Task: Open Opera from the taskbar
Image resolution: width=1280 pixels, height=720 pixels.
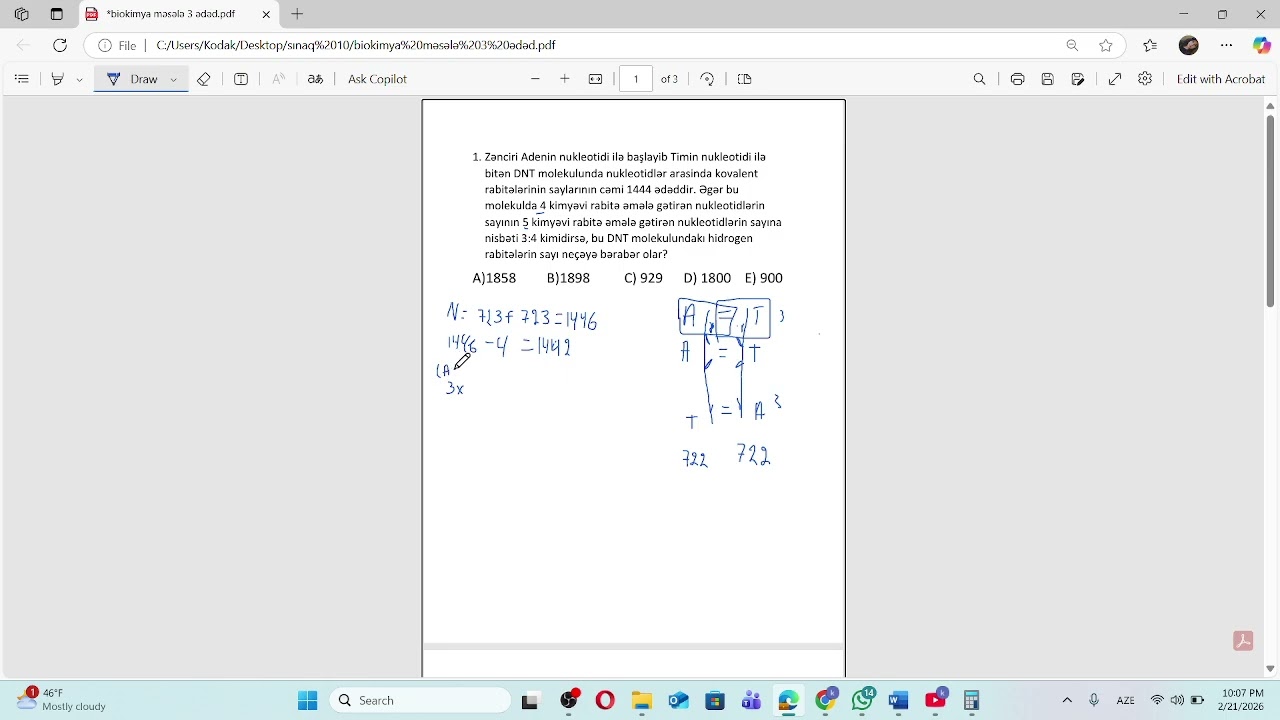Action: point(605,700)
